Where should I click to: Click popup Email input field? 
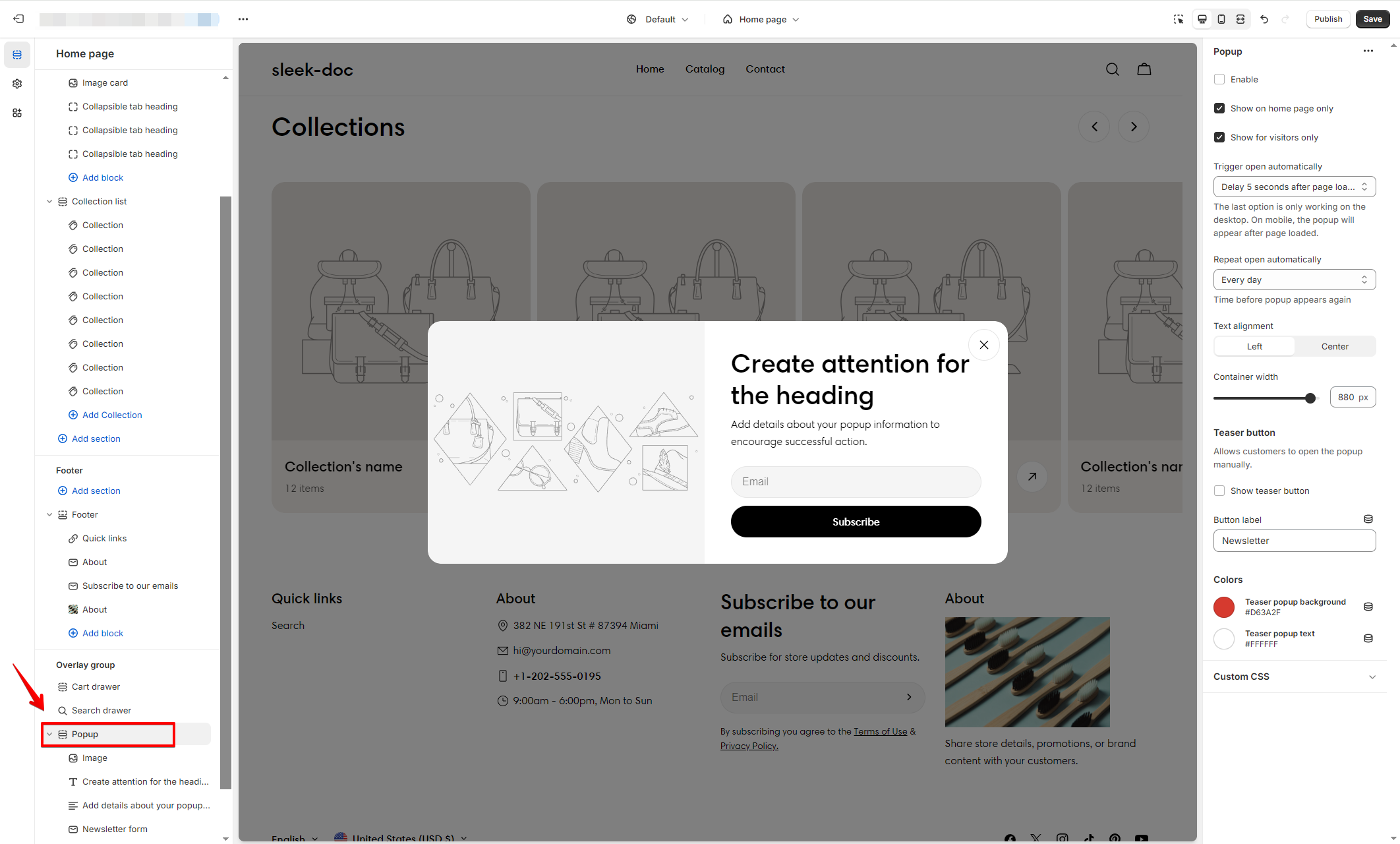click(x=856, y=482)
